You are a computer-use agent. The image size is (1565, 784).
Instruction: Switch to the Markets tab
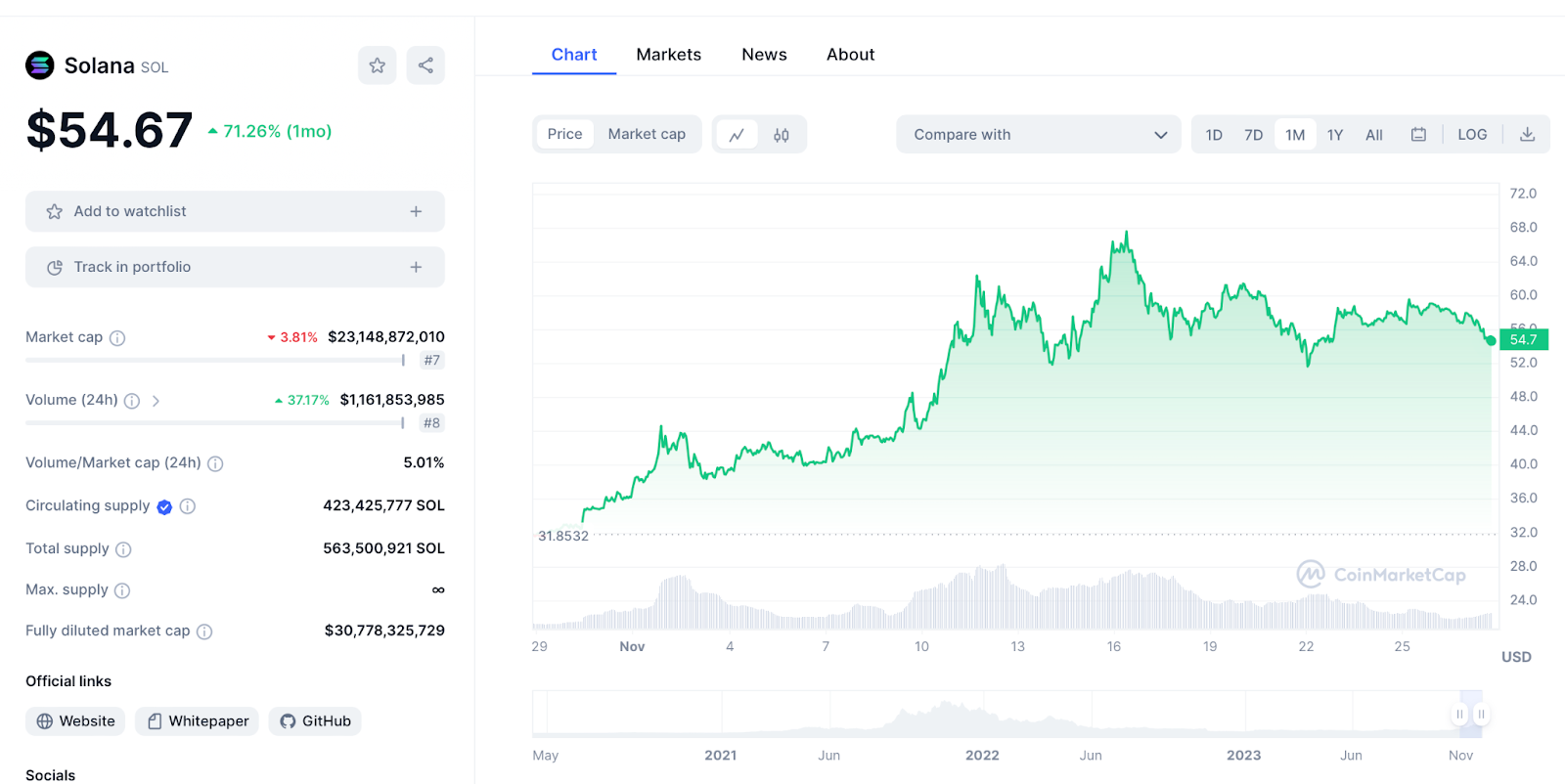(x=669, y=55)
